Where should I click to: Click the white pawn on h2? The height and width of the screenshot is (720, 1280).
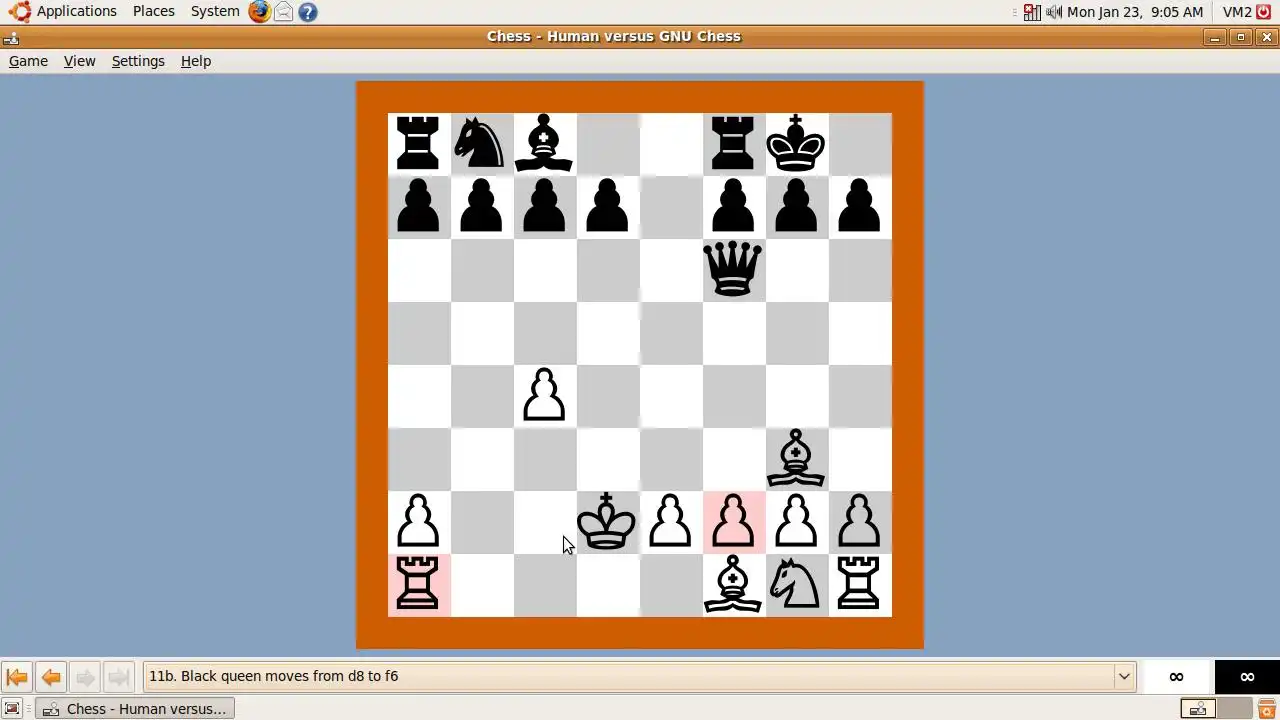click(x=859, y=521)
